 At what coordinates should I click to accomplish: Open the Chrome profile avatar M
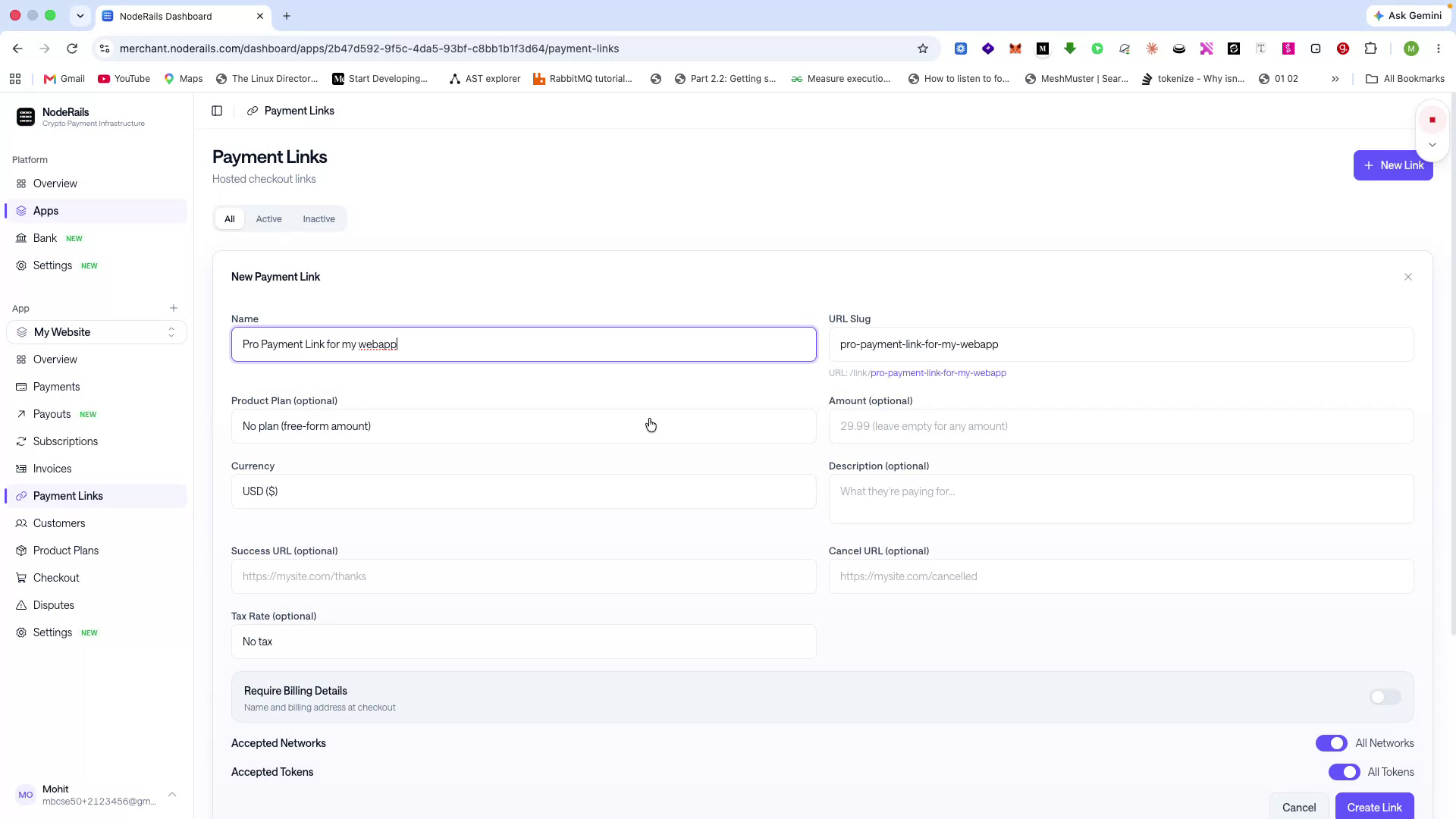(1411, 49)
